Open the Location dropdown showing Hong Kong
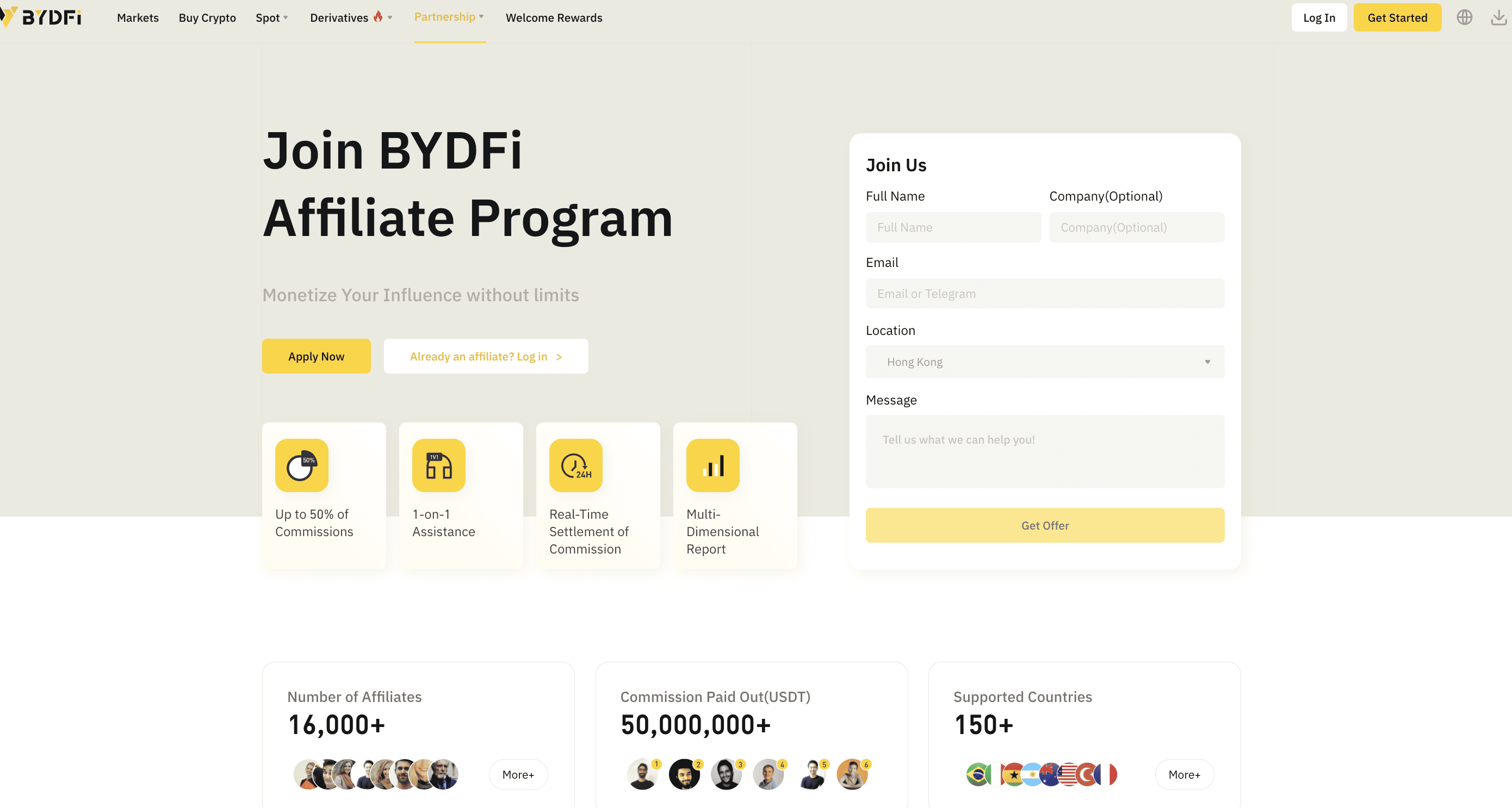The height and width of the screenshot is (808, 1512). tap(1044, 362)
